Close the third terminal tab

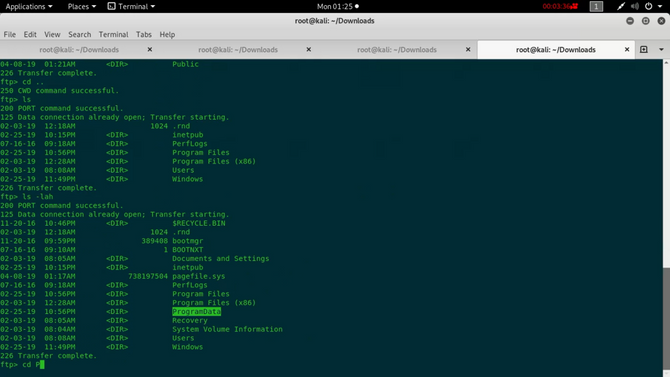tap(468, 50)
